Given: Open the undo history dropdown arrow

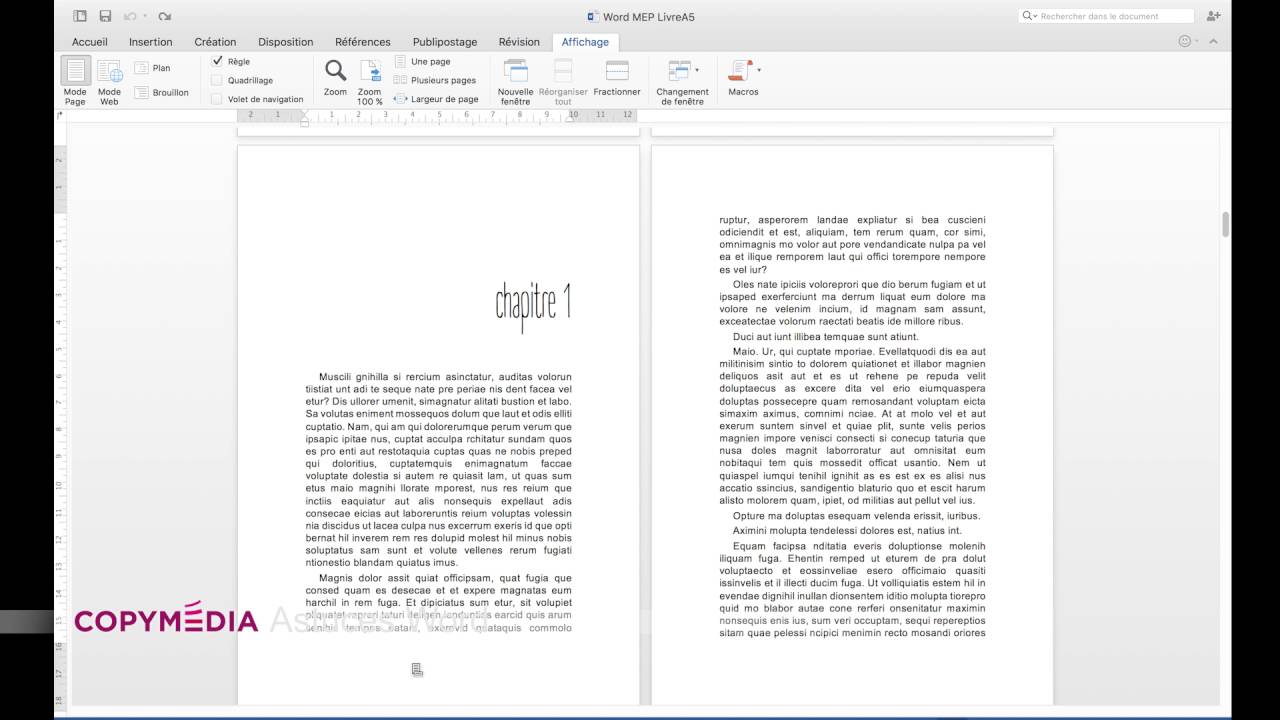Looking at the screenshot, I should point(145,16).
